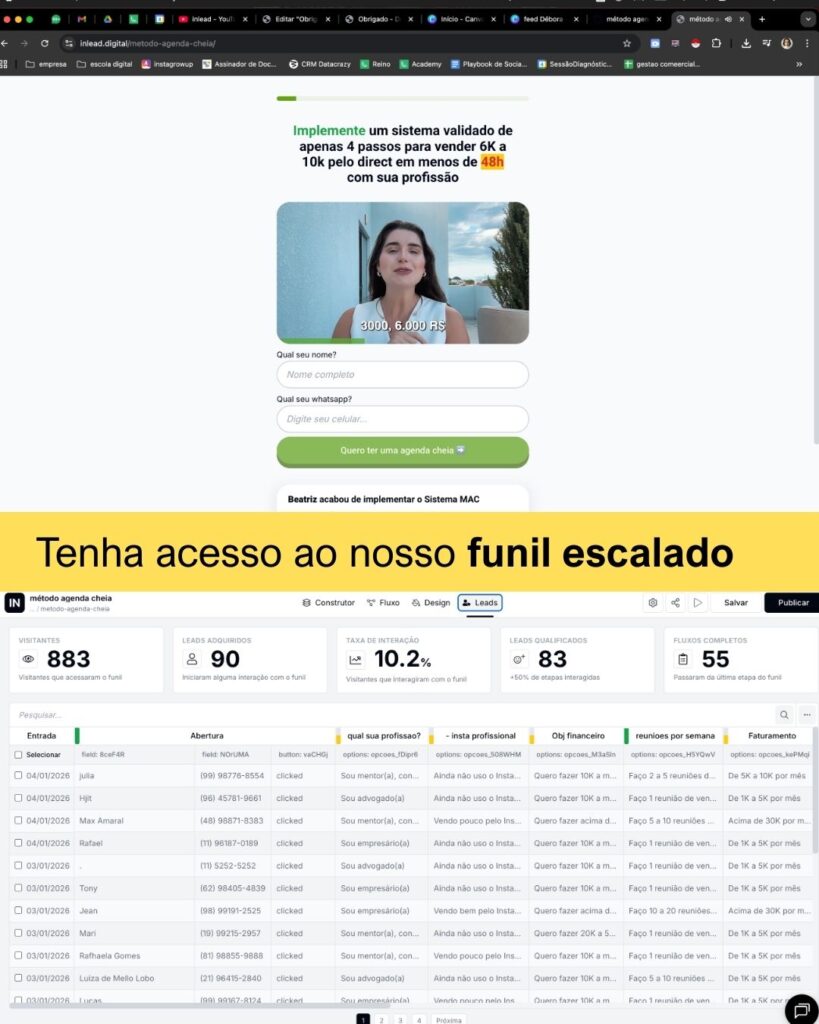Switch to the Fluxo tab
This screenshot has width=819, height=1024.
383,603
